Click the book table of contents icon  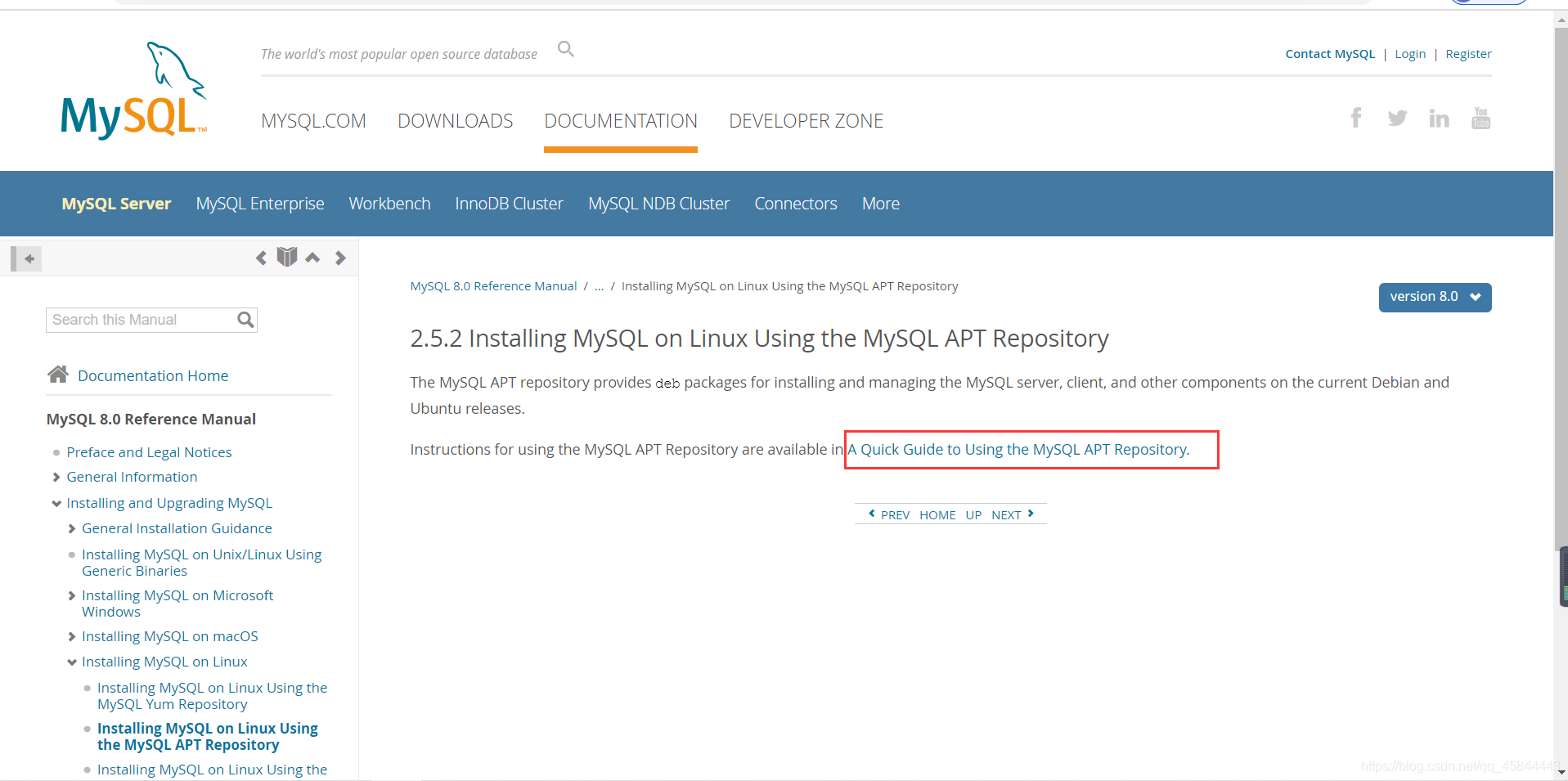click(x=286, y=257)
